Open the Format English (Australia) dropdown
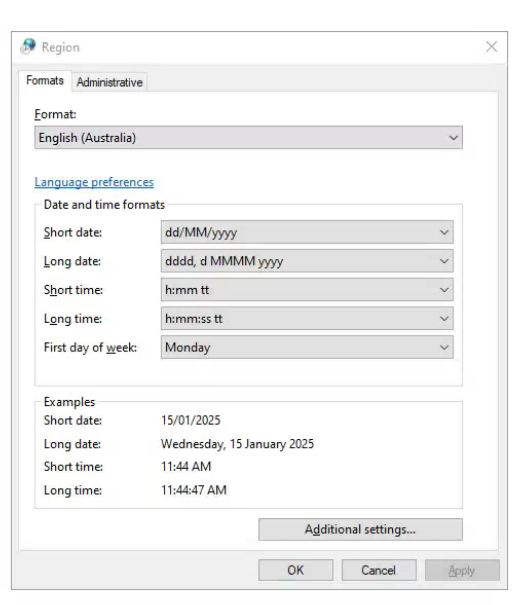The height and width of the screenshot is (605, 518). tap(248, 138)
